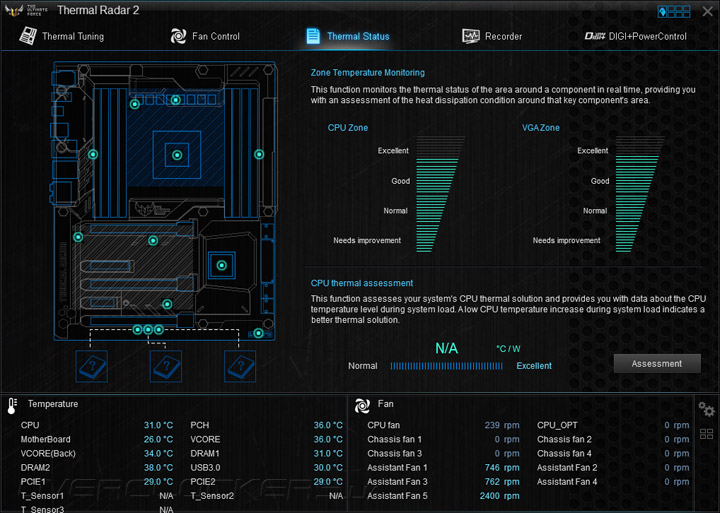The height and width of the screenshot is (513, 720).
Task: Click the MotherBoard temperature row
Action: [x=97, y=440]
